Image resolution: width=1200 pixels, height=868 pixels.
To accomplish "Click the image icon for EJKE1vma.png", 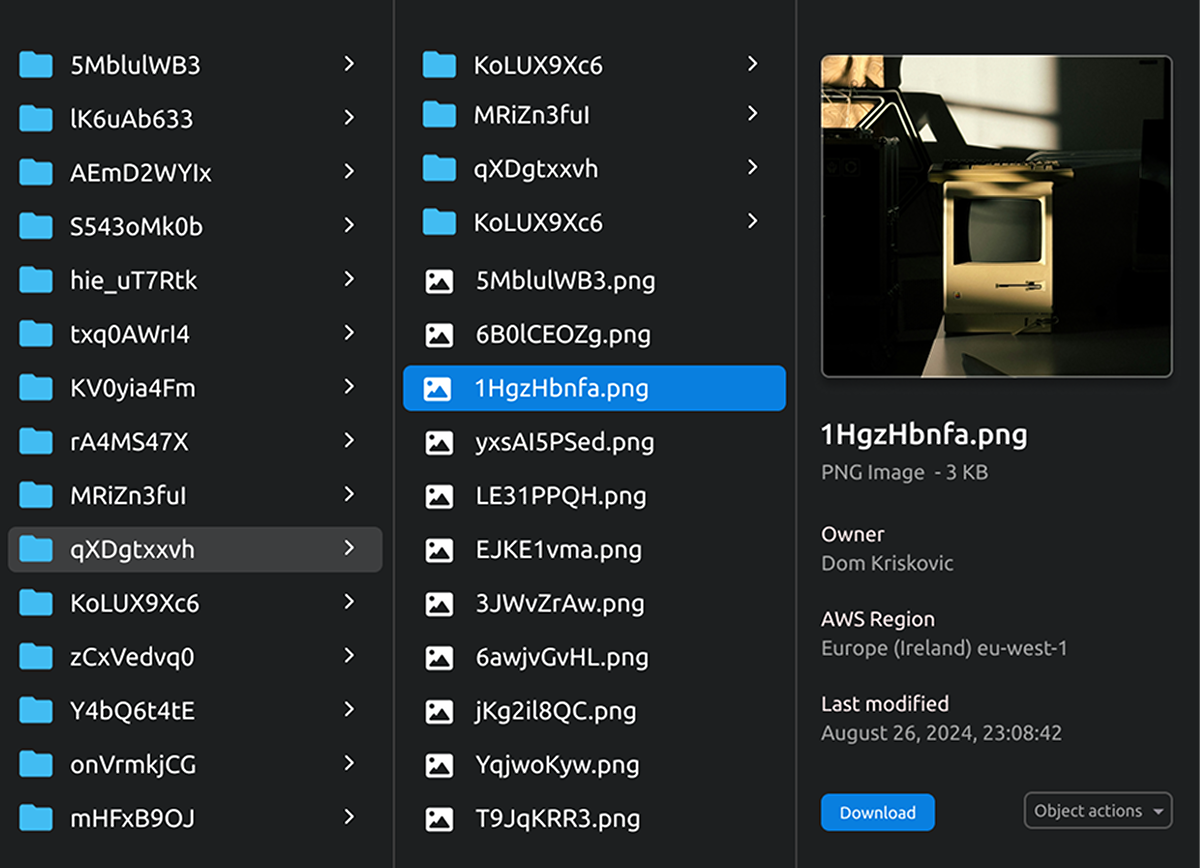I will coord(439,549).
